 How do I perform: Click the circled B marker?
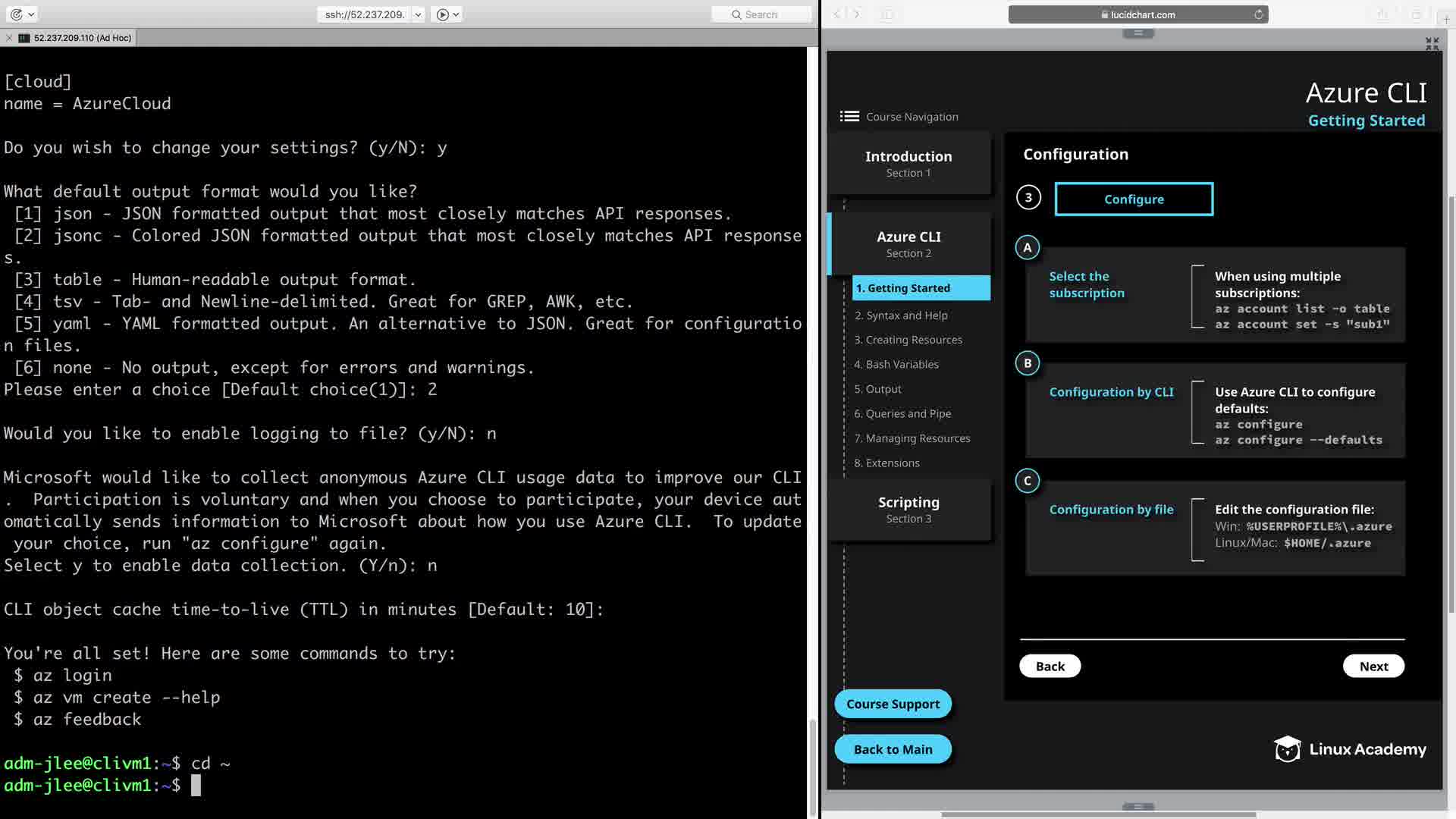(x=1028, y=363)
